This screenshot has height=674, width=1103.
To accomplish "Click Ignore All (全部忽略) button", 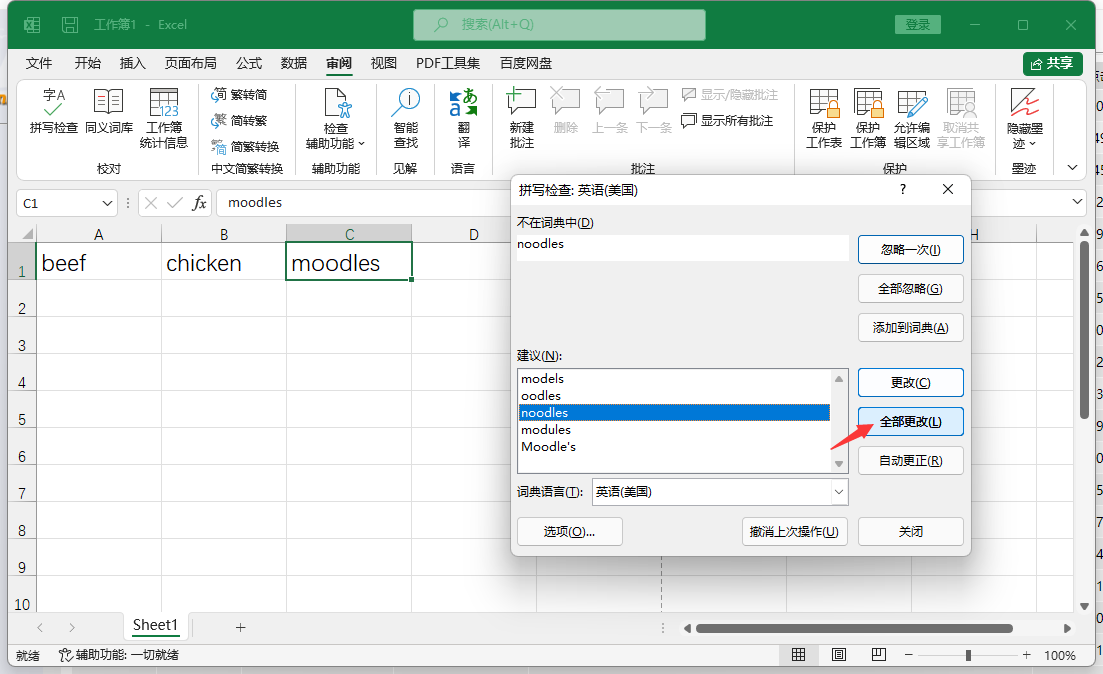I will point(910,289).
